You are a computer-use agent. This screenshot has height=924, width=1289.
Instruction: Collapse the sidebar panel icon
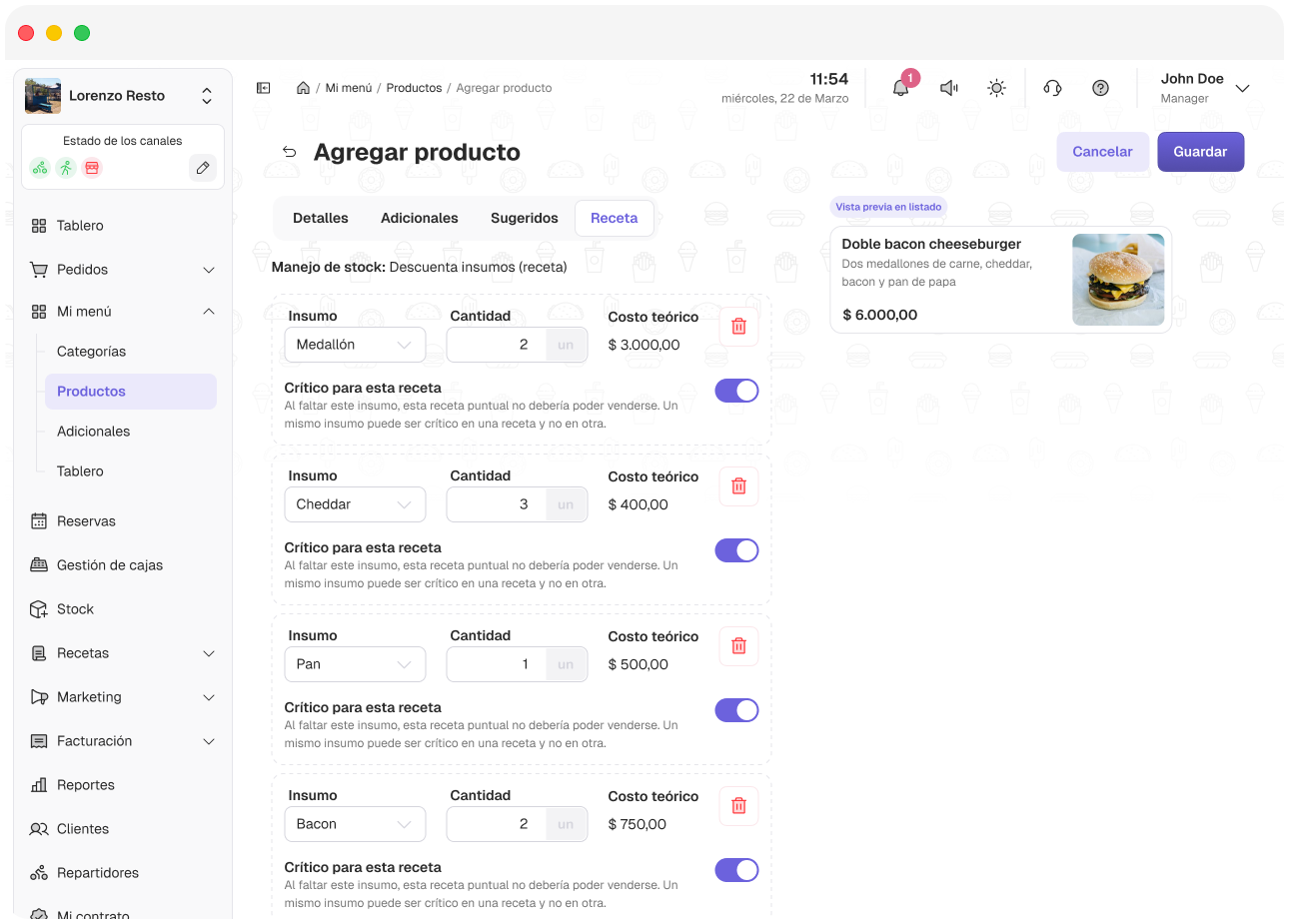pyautogui.click(x=264, y=88)
